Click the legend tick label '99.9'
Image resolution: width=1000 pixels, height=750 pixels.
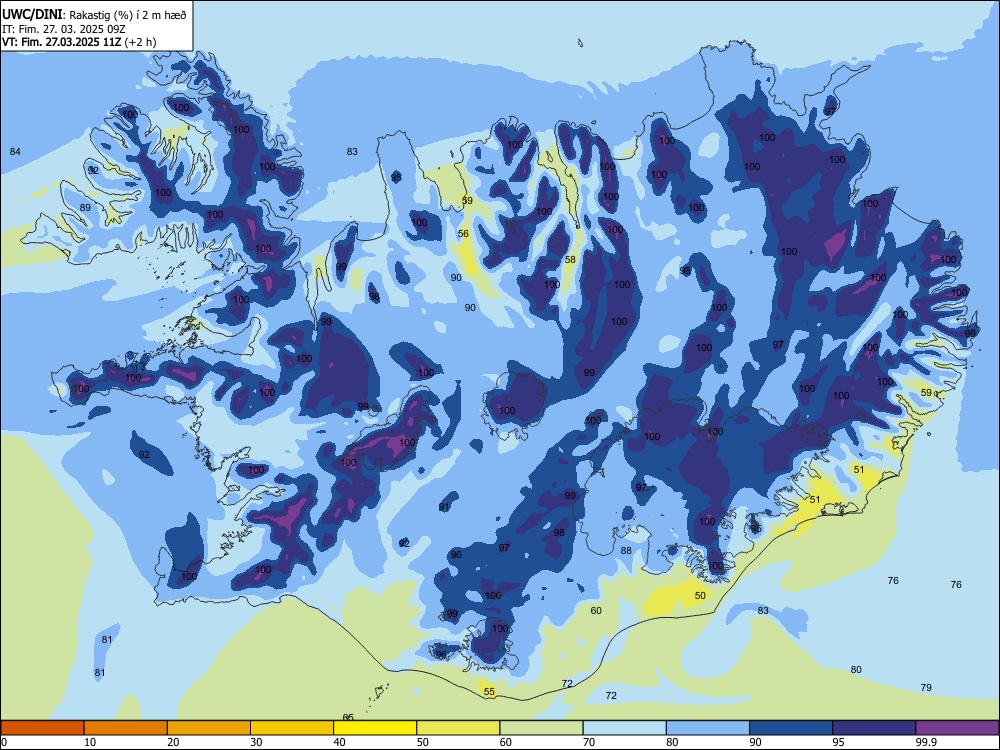(x=926, y=742)
